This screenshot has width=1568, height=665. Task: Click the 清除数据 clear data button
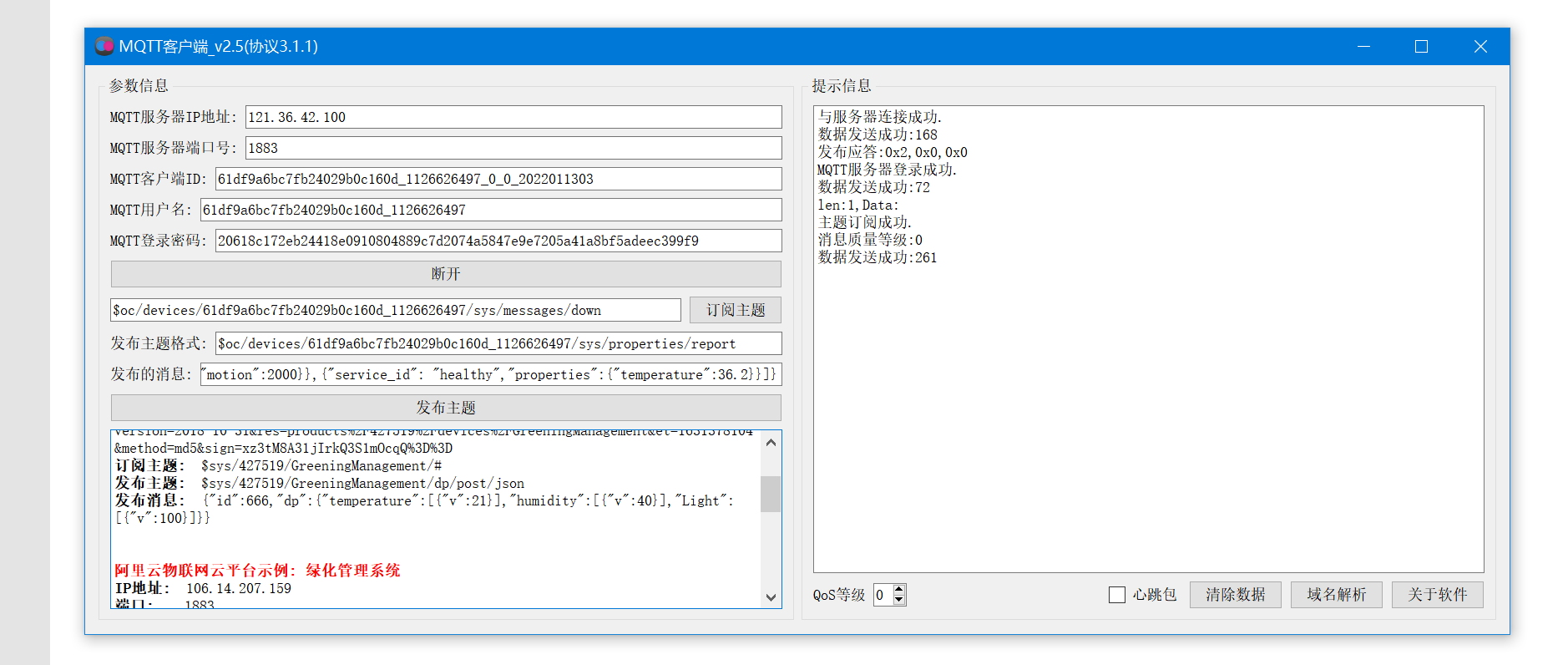(1236, 595)
